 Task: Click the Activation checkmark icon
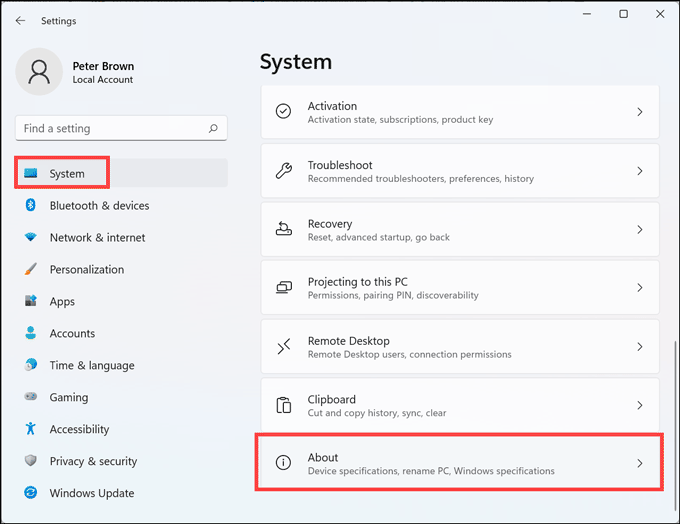(x=283, y=111)
